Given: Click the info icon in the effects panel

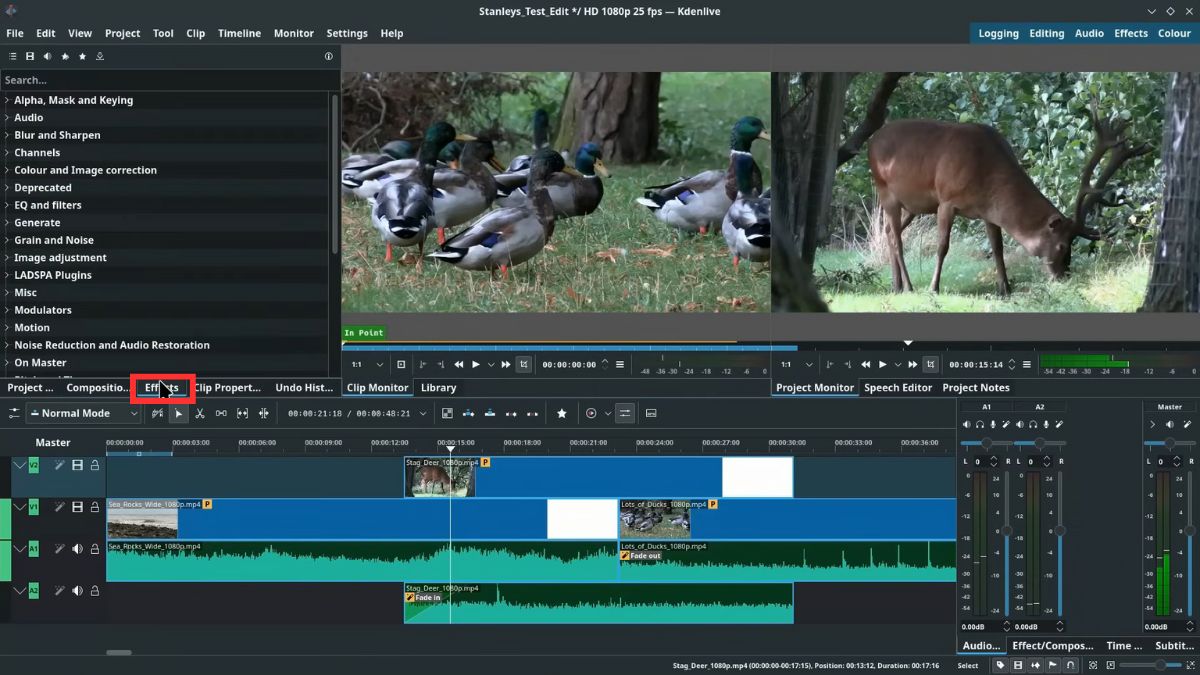Looking at the screenshot, I should coord(329,57).
